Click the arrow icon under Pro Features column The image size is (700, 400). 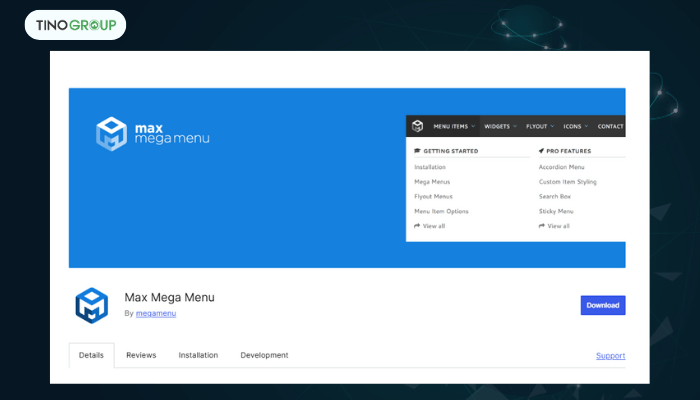coord(541,226)
